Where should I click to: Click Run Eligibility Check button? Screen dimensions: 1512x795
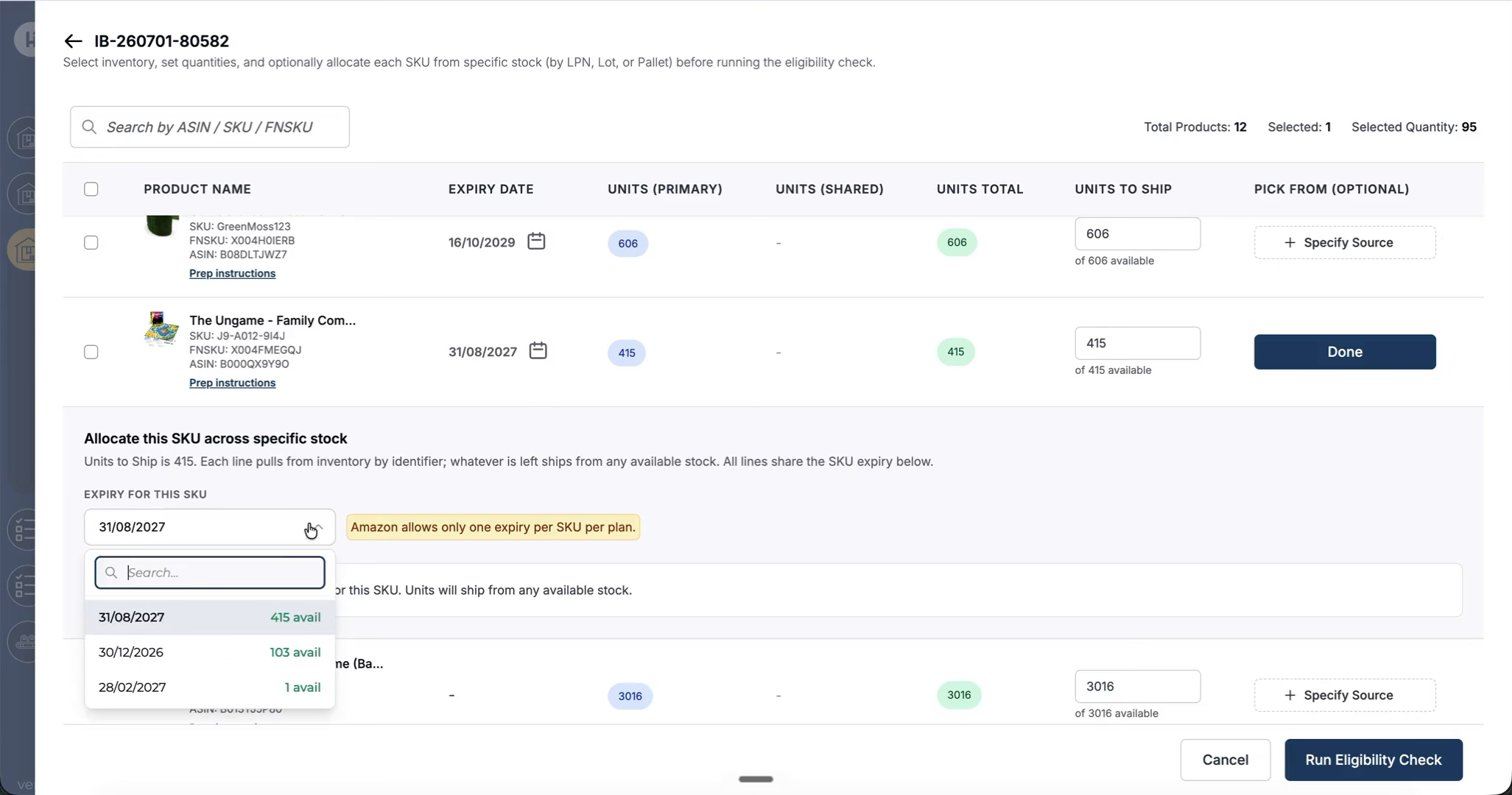coord(1374,760)
